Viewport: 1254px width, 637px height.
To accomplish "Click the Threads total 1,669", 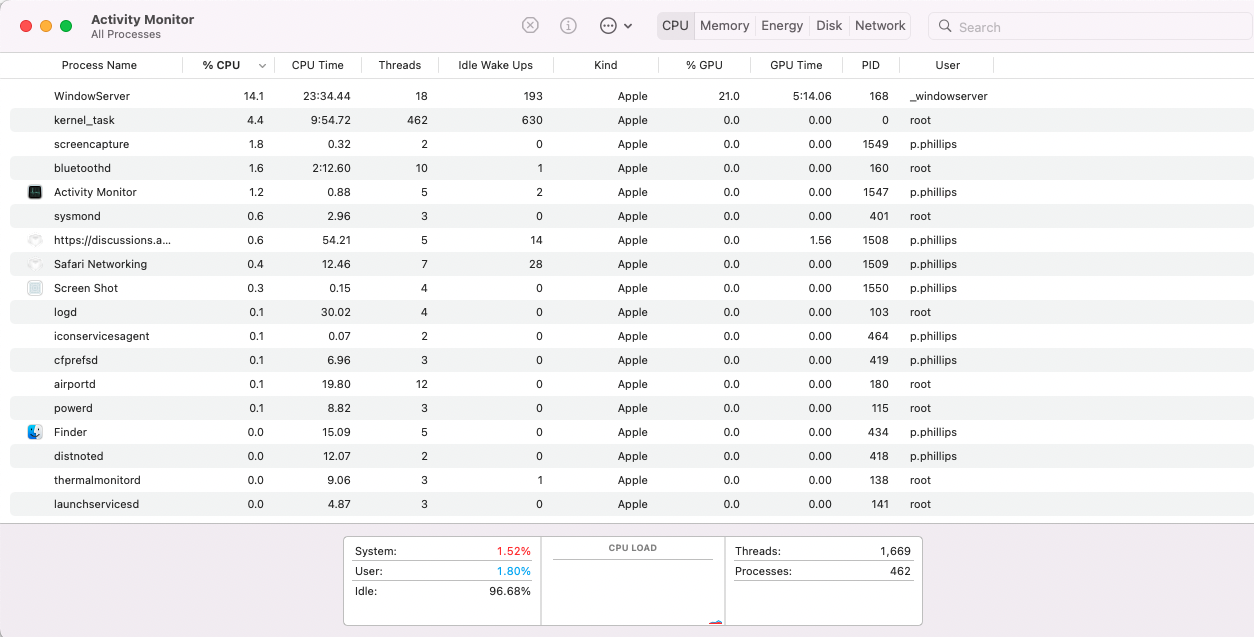I will 896,551.
